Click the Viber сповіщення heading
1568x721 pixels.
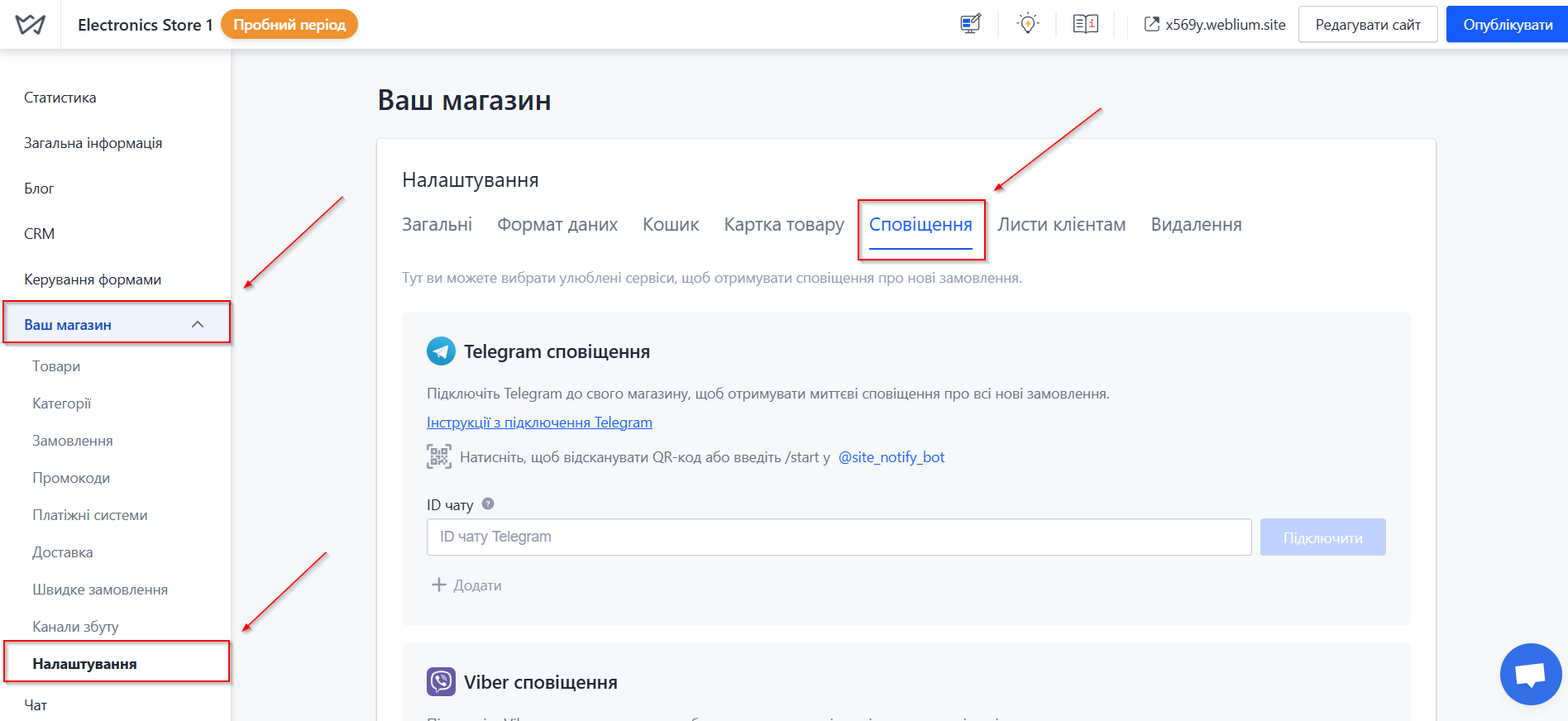[x=541, y=682]
